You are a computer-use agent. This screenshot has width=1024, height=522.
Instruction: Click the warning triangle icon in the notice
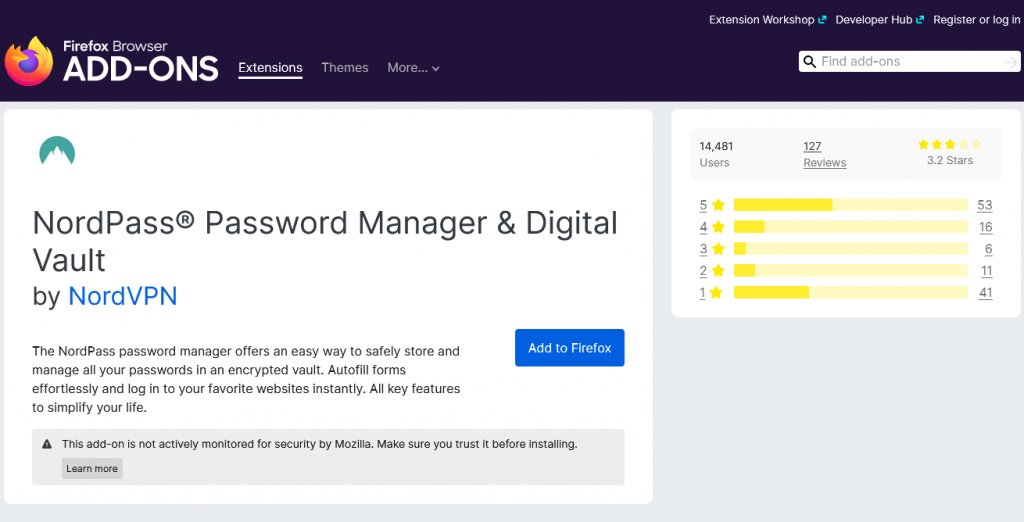(47, 444)
